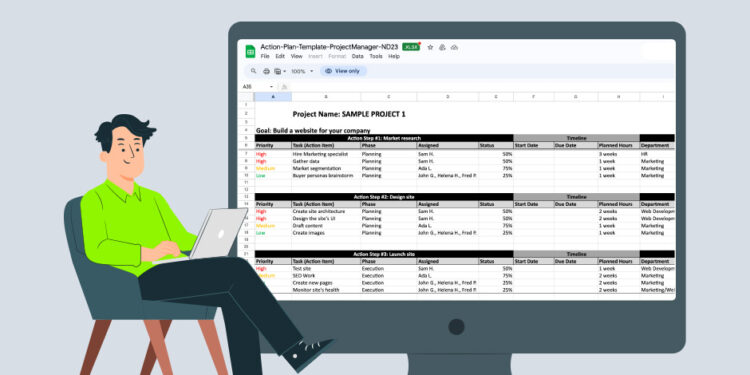750x375 pixels.
Task: Select column A header
Action: 273,97
